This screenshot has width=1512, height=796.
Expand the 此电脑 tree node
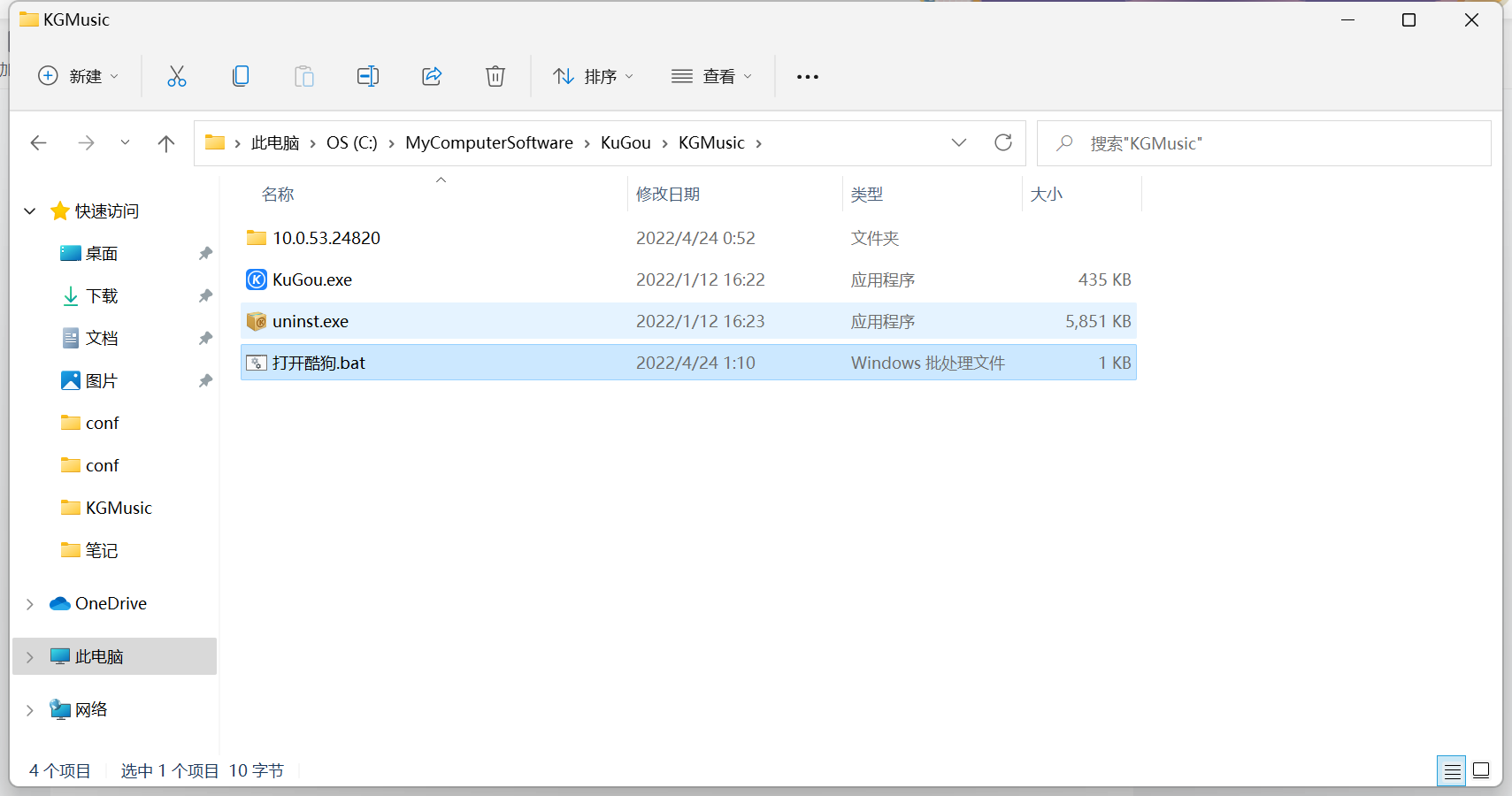(x=30, y=657)
